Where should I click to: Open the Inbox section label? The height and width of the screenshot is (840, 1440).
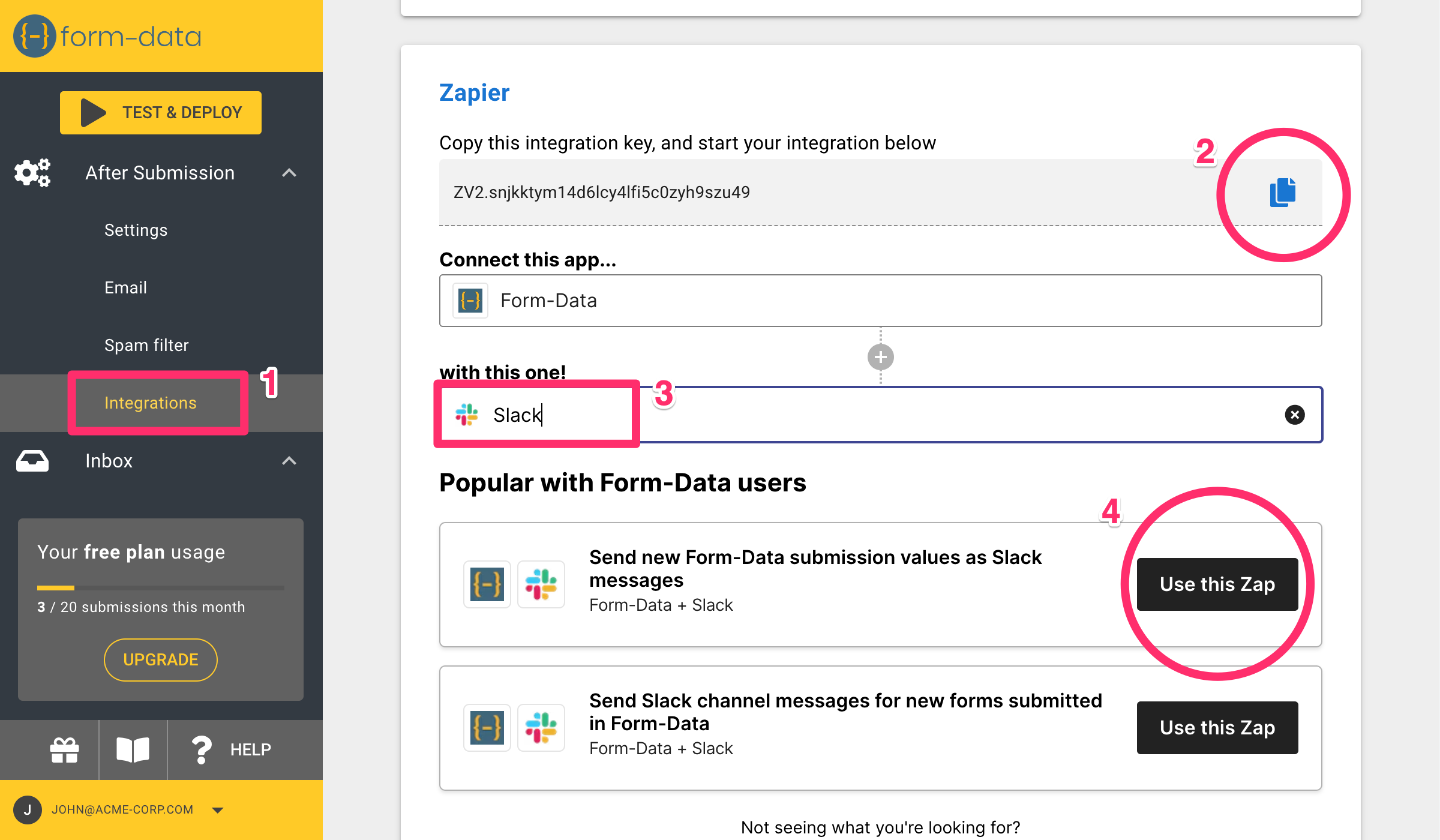click(109, 461)
